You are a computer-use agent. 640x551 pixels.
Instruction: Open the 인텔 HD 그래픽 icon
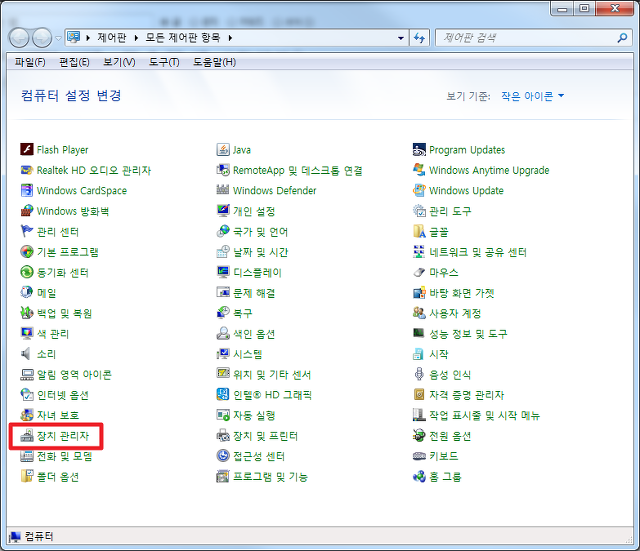[223, 395]
